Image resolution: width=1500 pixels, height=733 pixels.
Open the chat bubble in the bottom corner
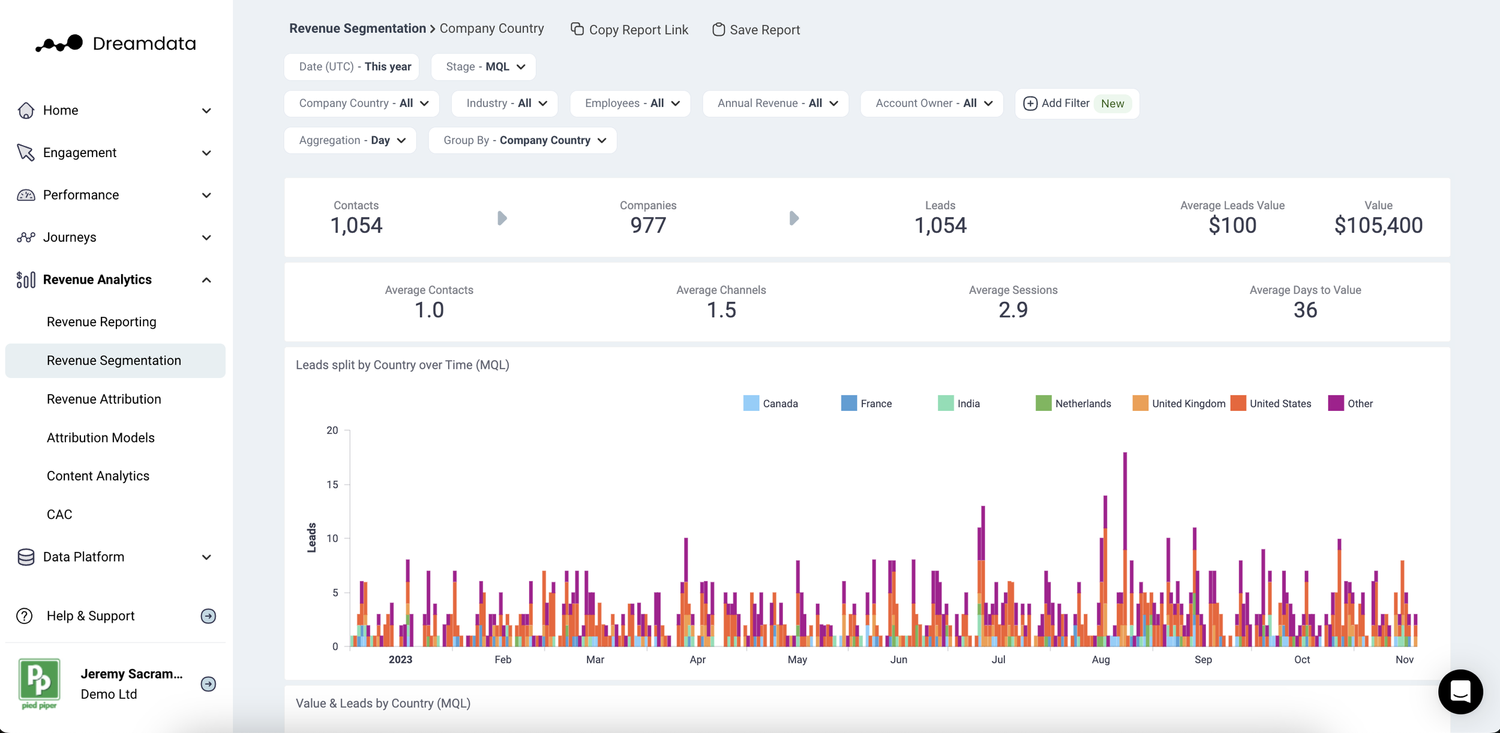tap(1460, 691)
